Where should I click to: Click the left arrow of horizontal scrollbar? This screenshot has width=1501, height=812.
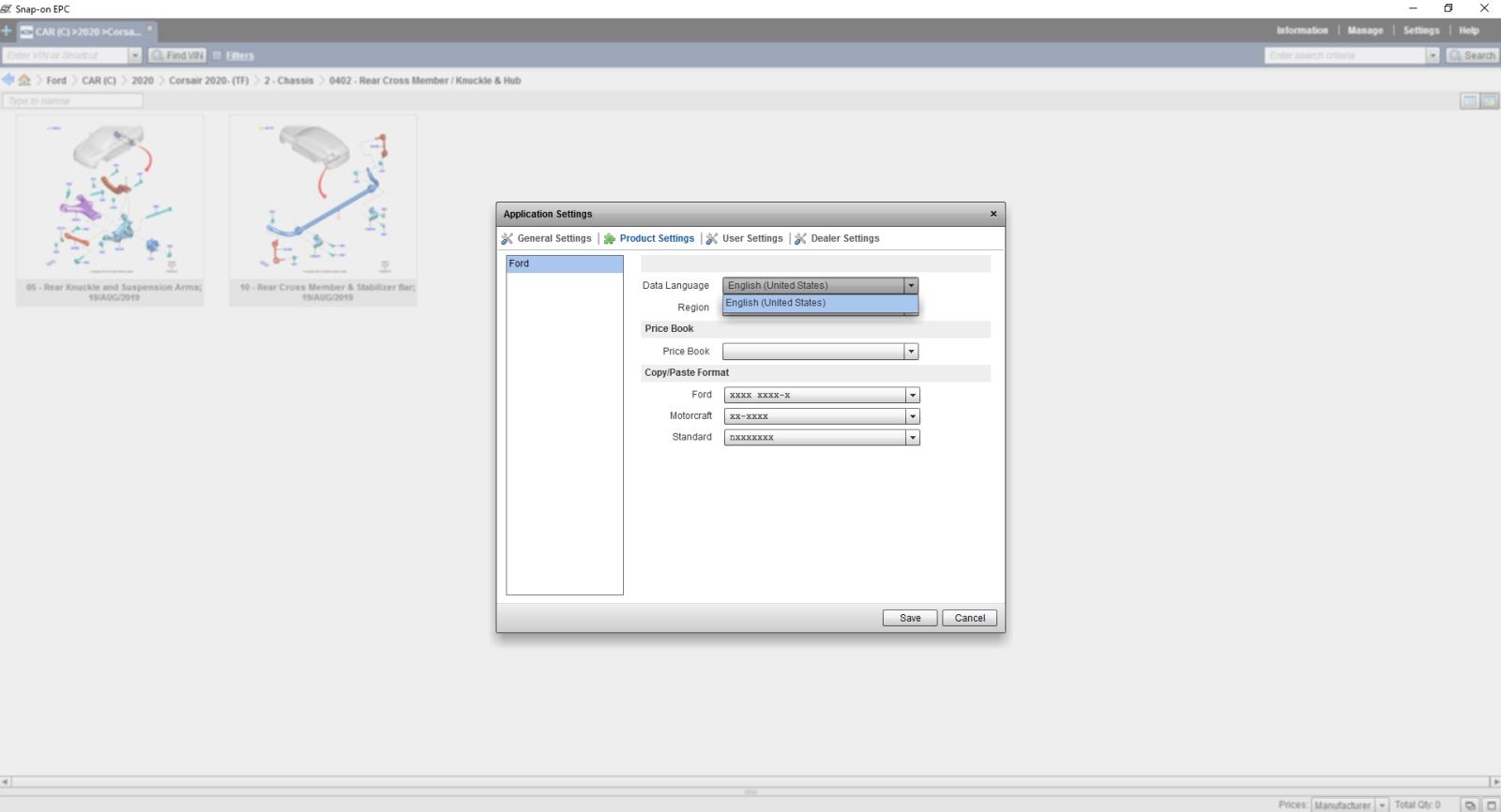pos(6,781)
